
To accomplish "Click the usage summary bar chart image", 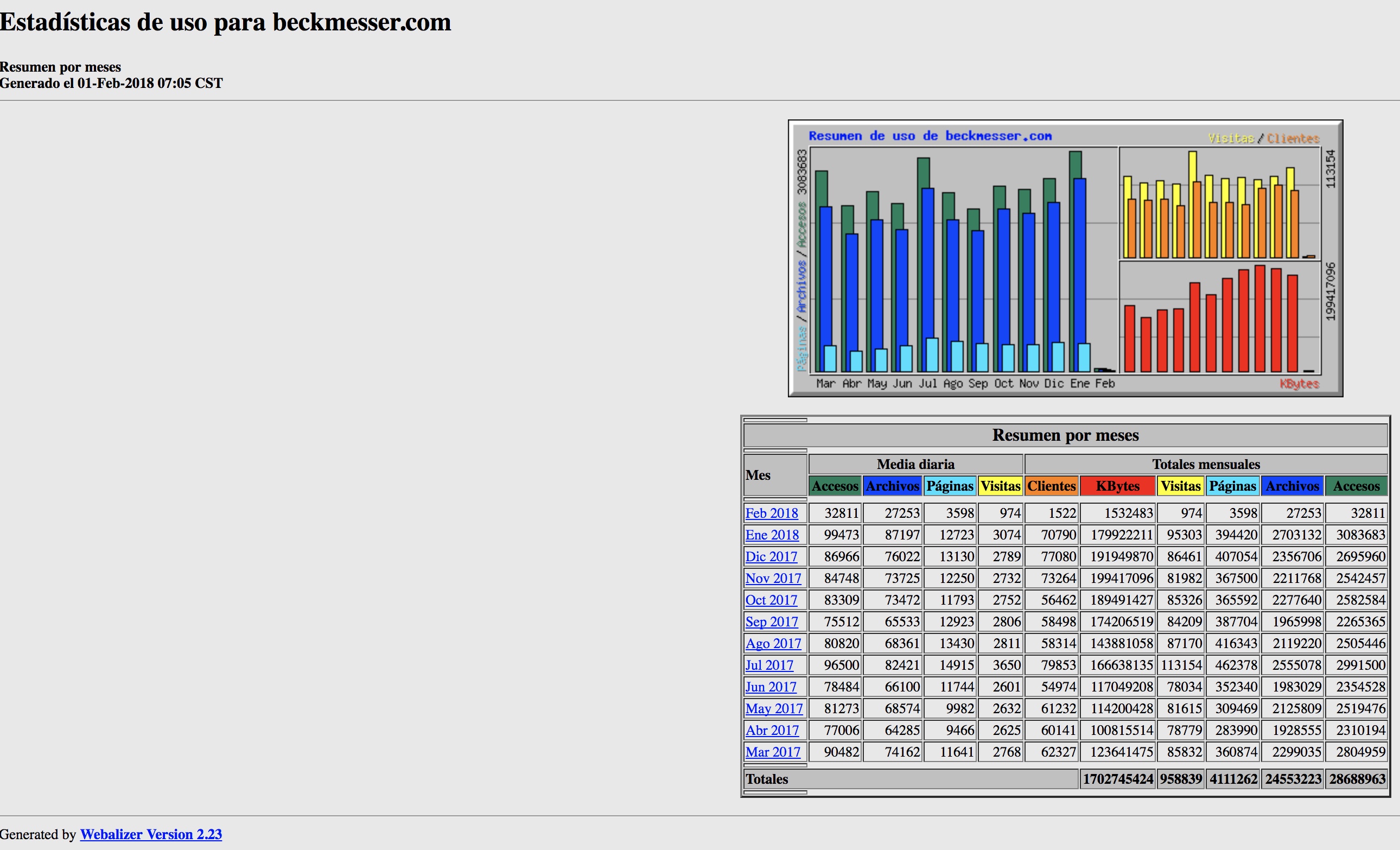I will (x=1065, y=258).
